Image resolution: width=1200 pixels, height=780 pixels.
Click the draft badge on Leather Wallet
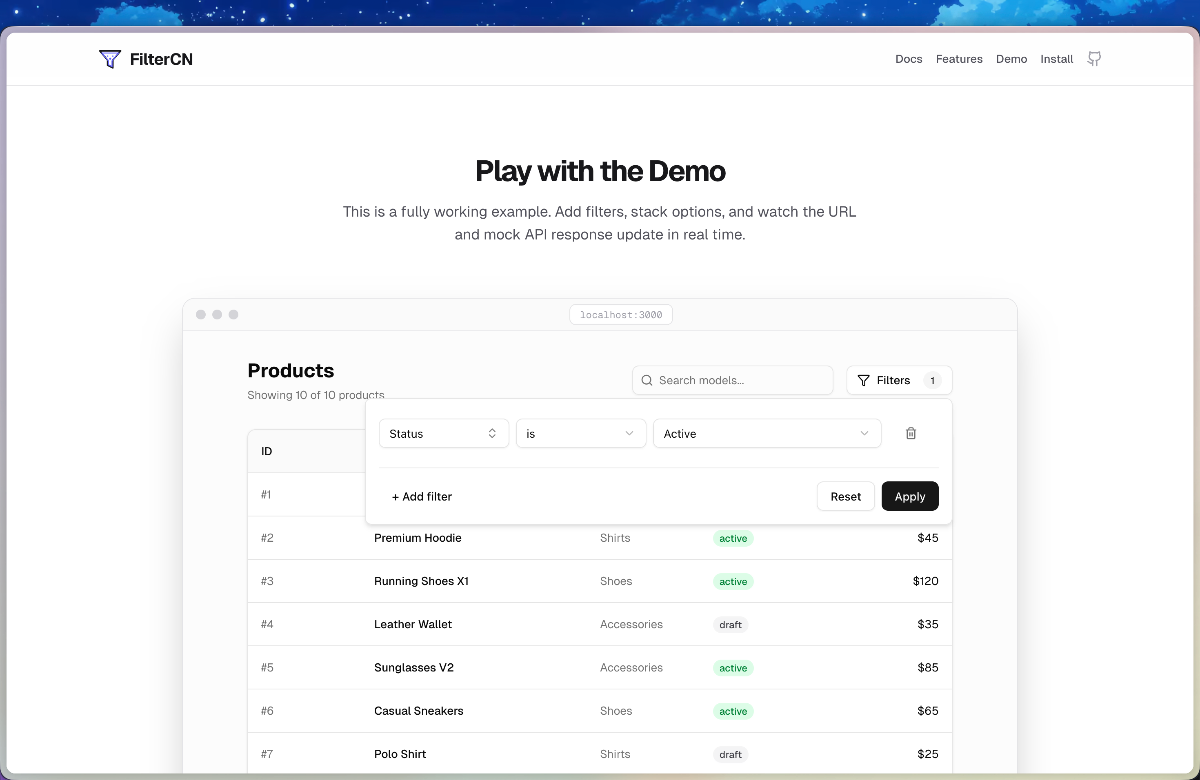pyautogui.click(x=730, y=624)
